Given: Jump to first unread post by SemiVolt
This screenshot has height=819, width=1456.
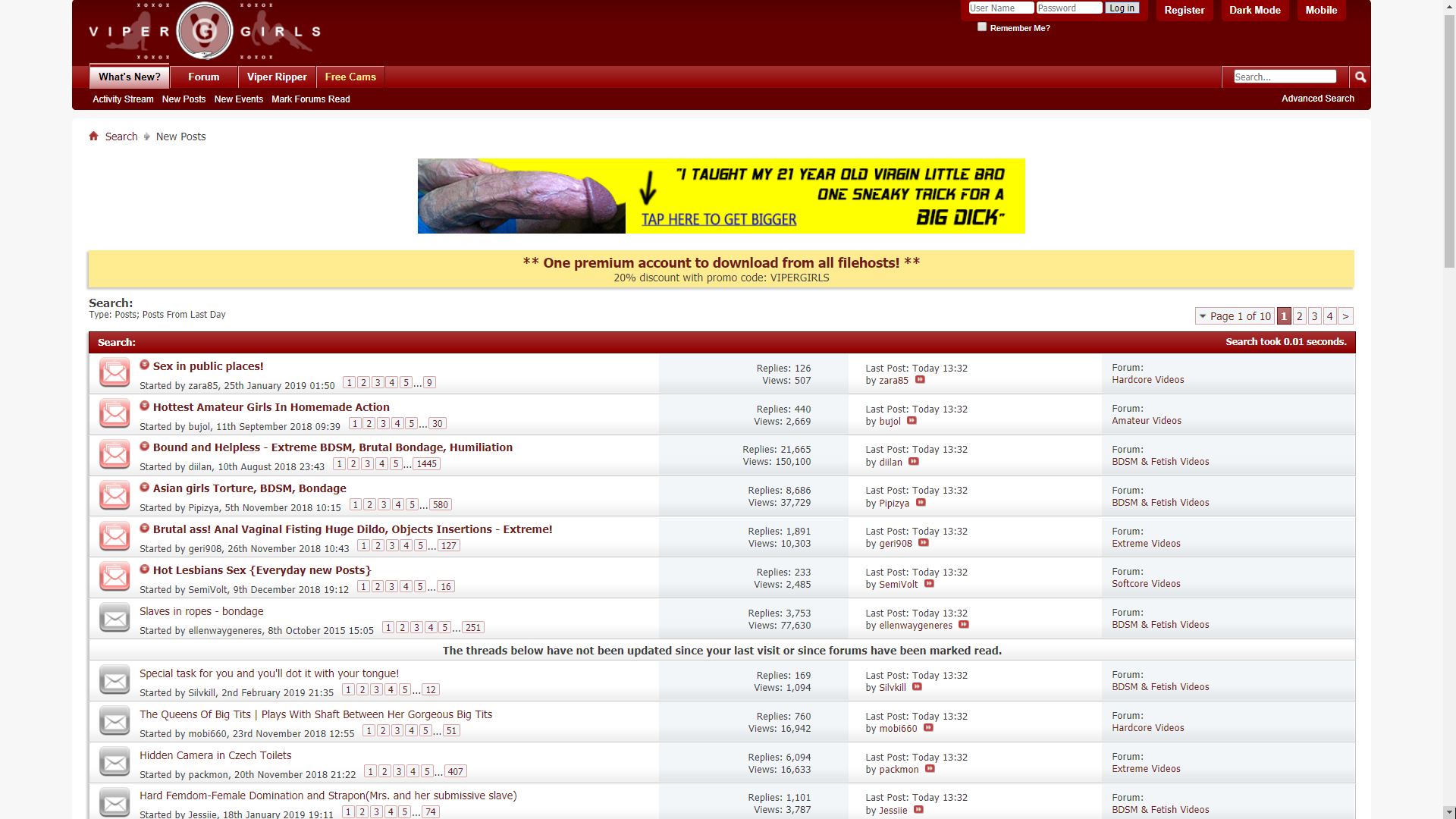Looking at the screenshot, I should tap(144, 570).
